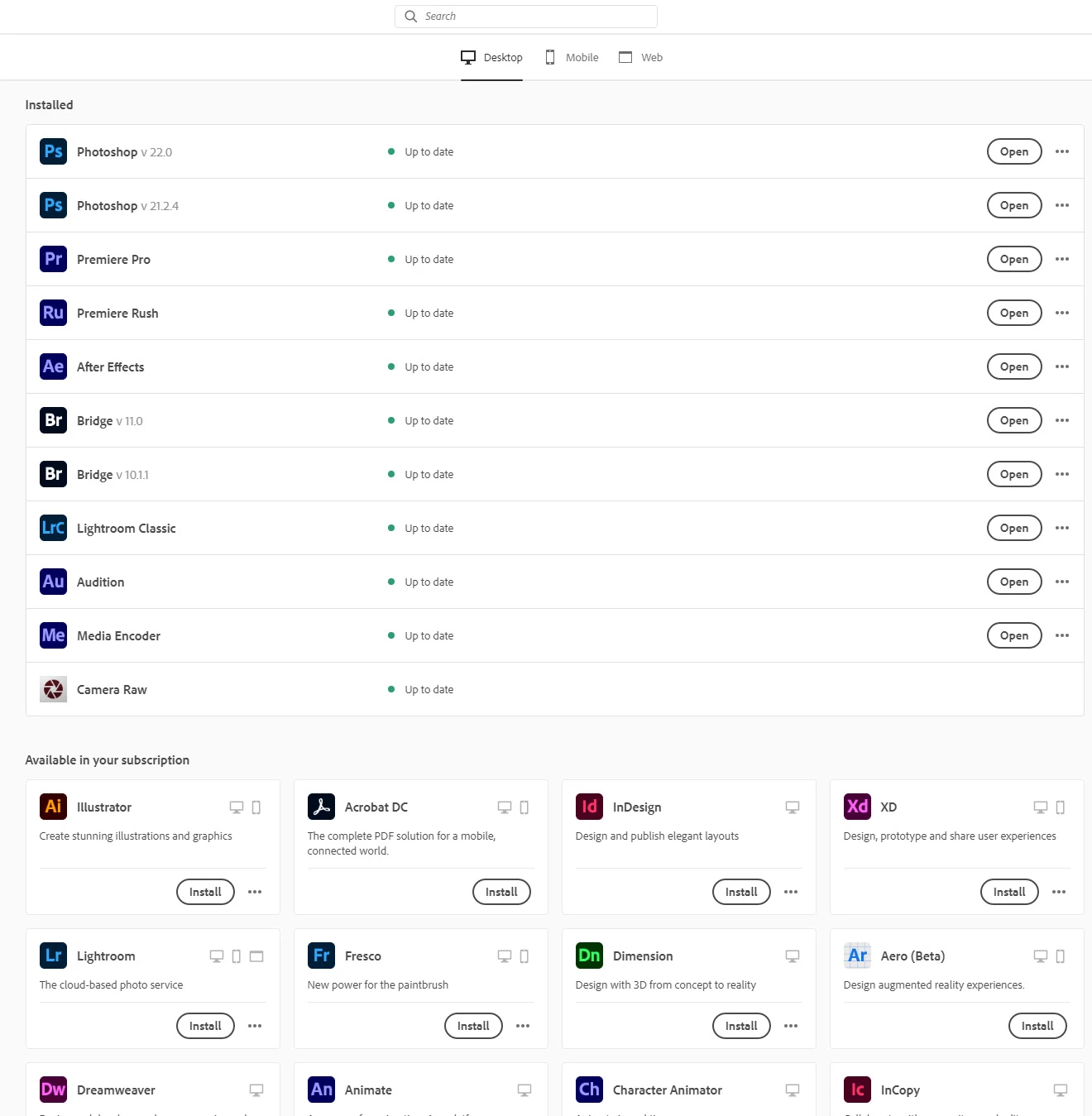Click into the Search field

click(526, 17)
